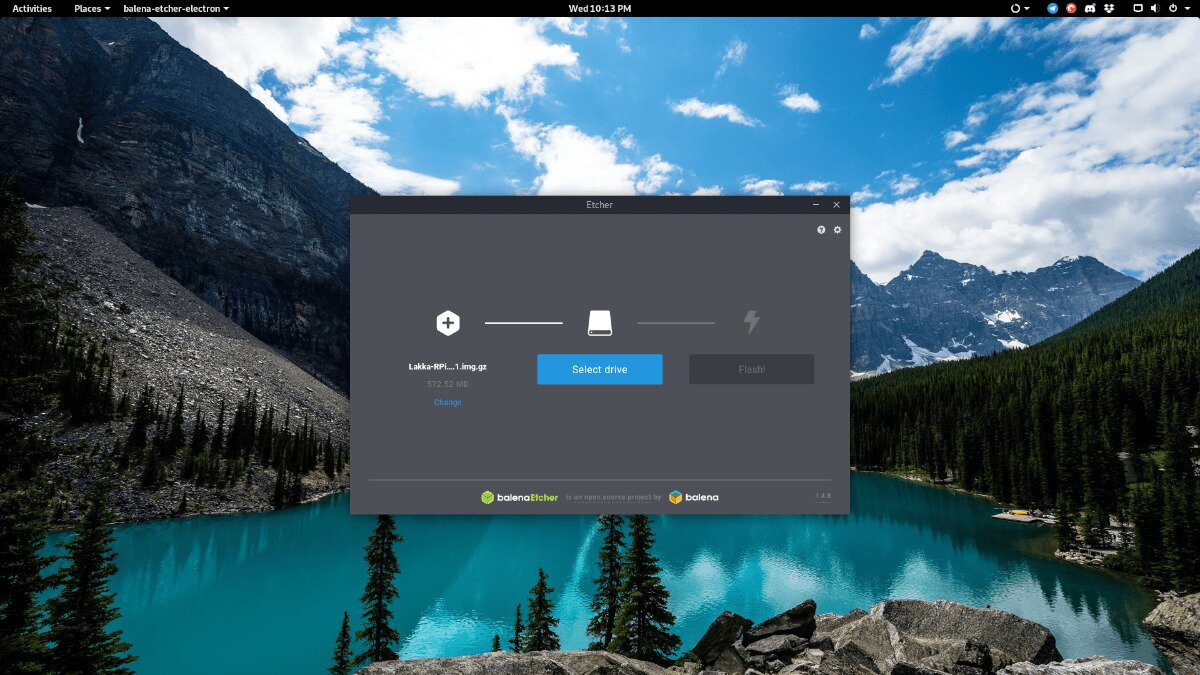Click the flash lightning icon
Viewport: 1200px width, 675px height.
[751, 322]
